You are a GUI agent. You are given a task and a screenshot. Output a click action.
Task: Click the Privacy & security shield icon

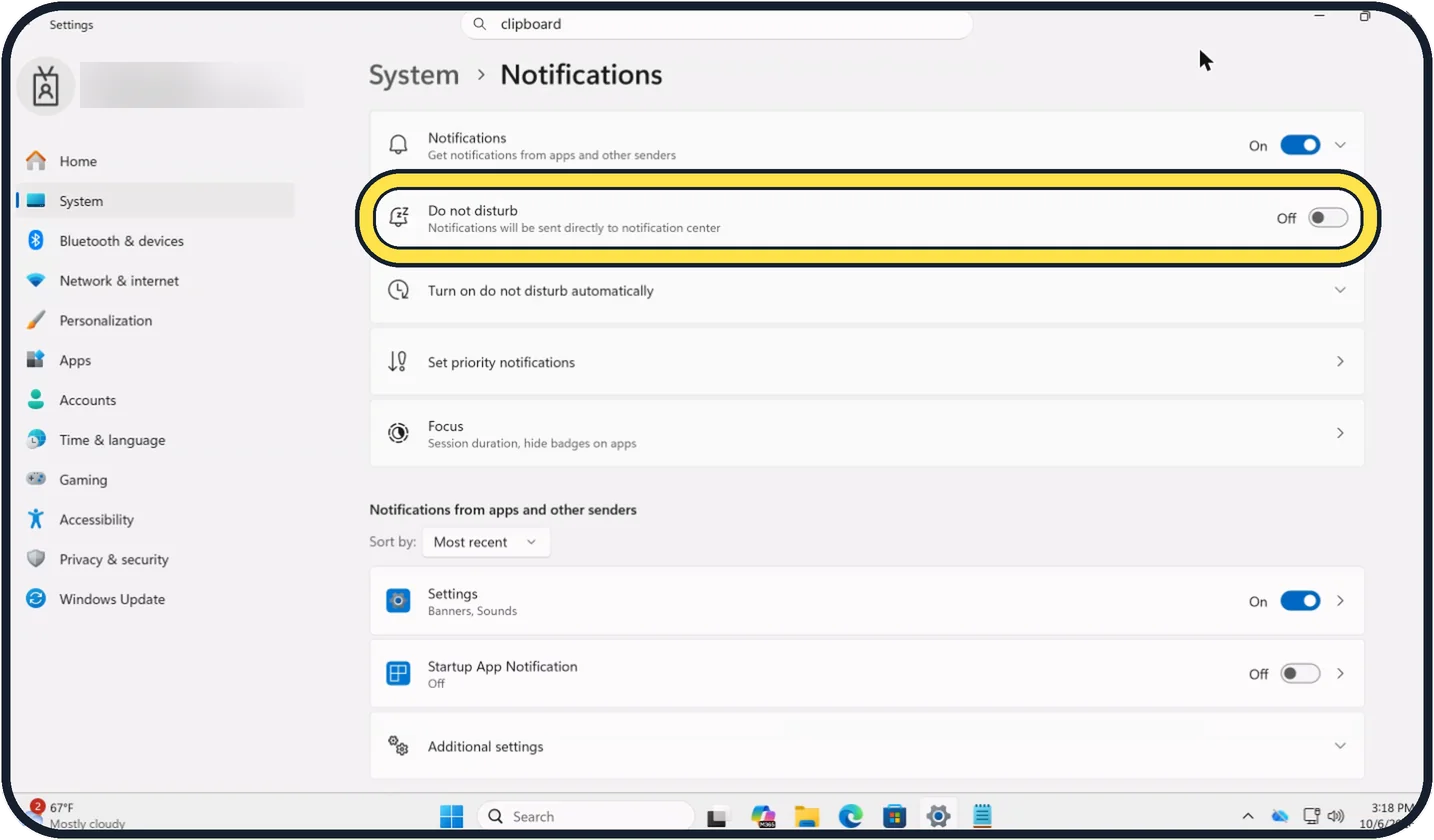tap(36, 560)
